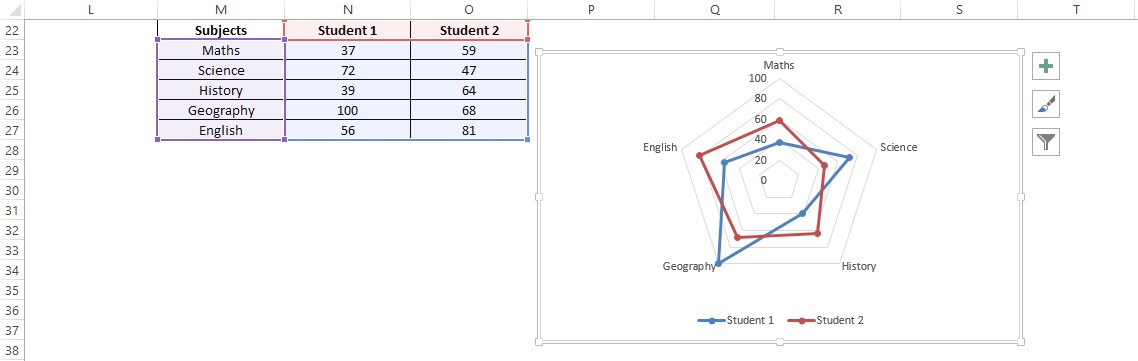This screenshot has height=361, width=1138.
Task: Click the cell with value 100
Action: [348, 111]
